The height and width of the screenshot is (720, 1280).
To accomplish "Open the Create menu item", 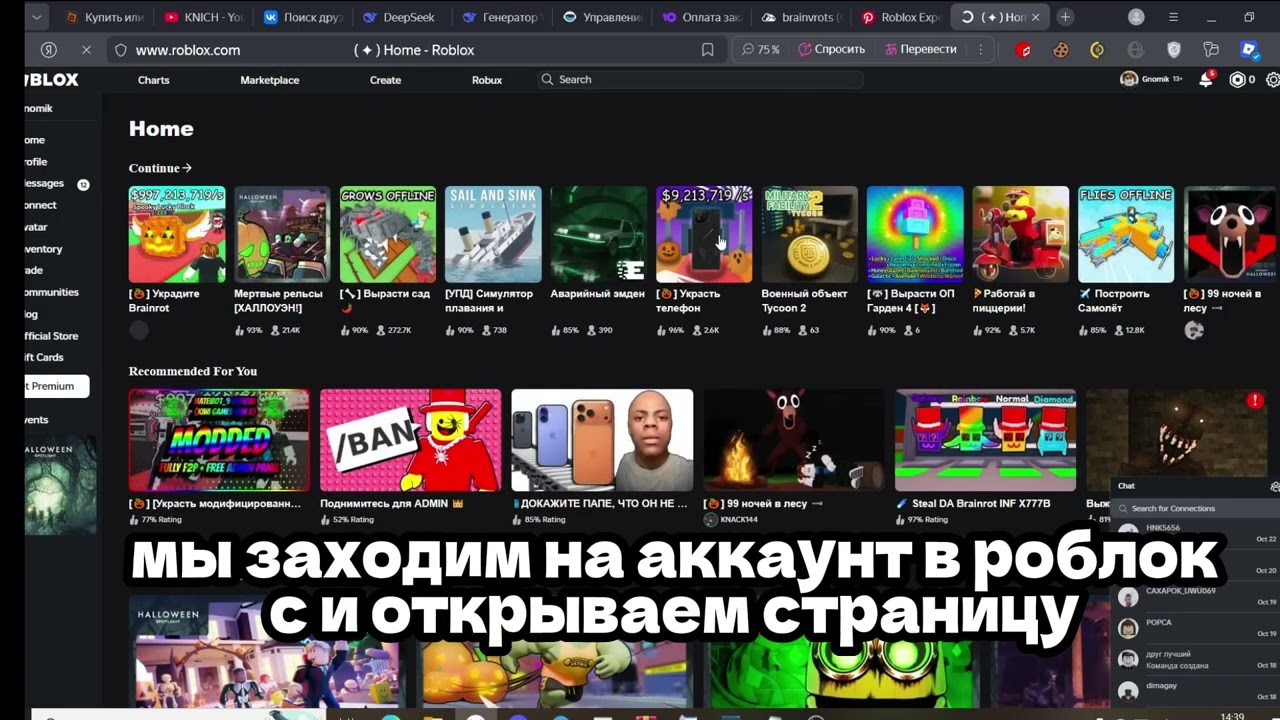I will tap(385, 80).
